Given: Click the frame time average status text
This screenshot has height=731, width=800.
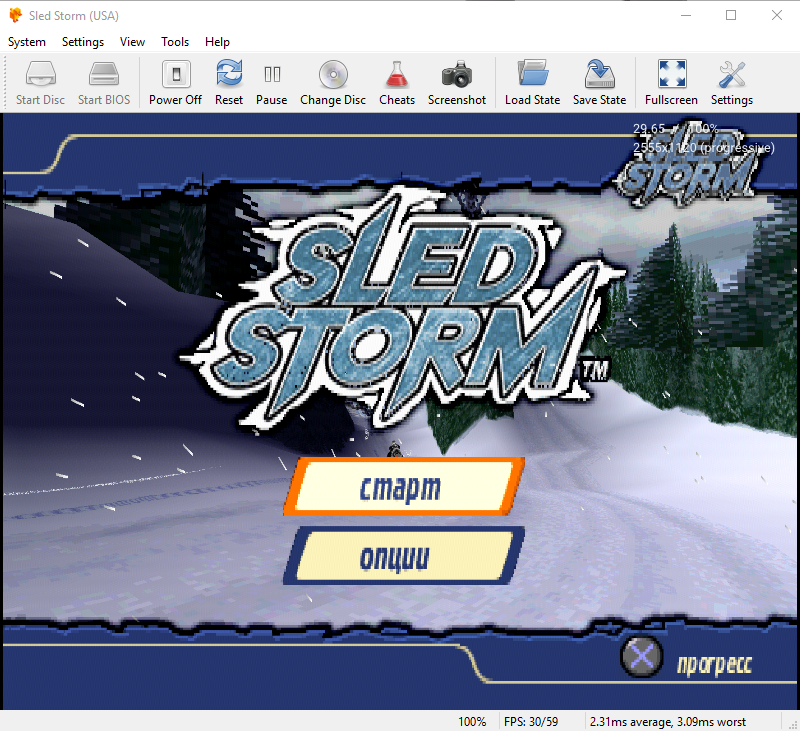Looking at the screenshot, I should [667, 722].
